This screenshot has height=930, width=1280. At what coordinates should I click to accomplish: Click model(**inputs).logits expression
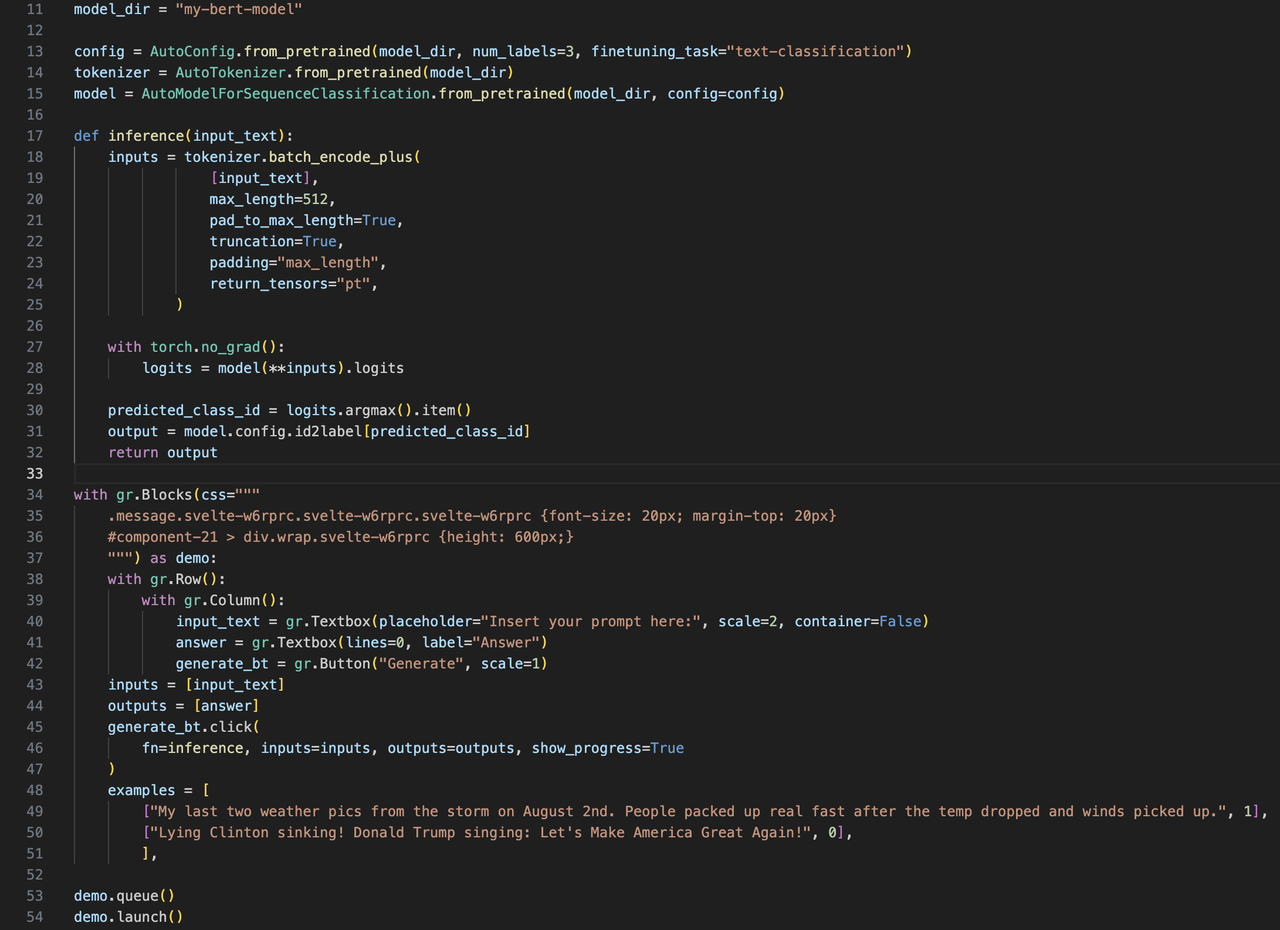(x=311, y=368)
